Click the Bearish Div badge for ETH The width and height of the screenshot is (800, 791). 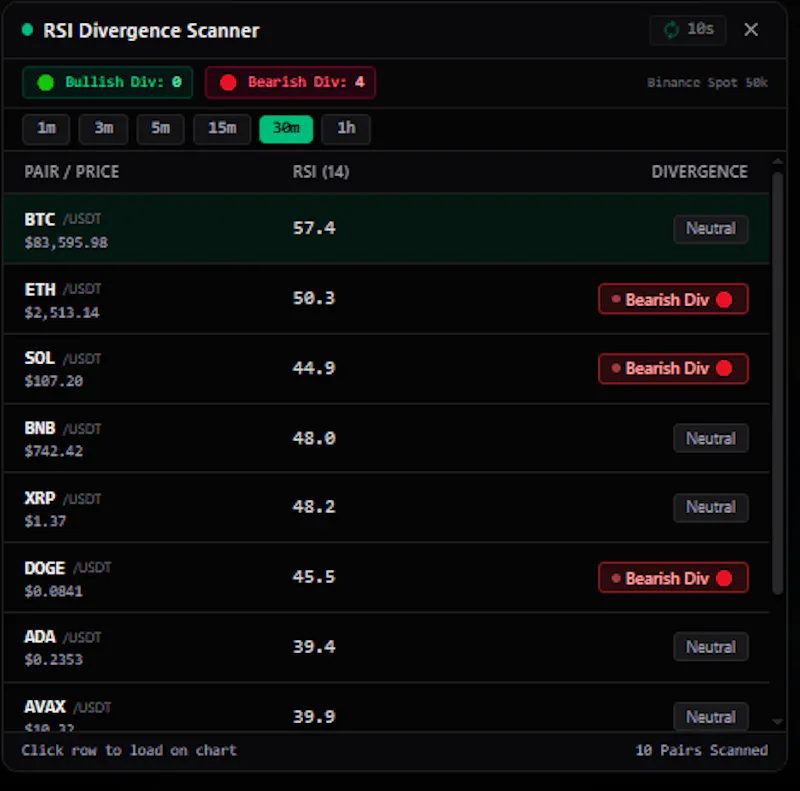coord(673,299)
